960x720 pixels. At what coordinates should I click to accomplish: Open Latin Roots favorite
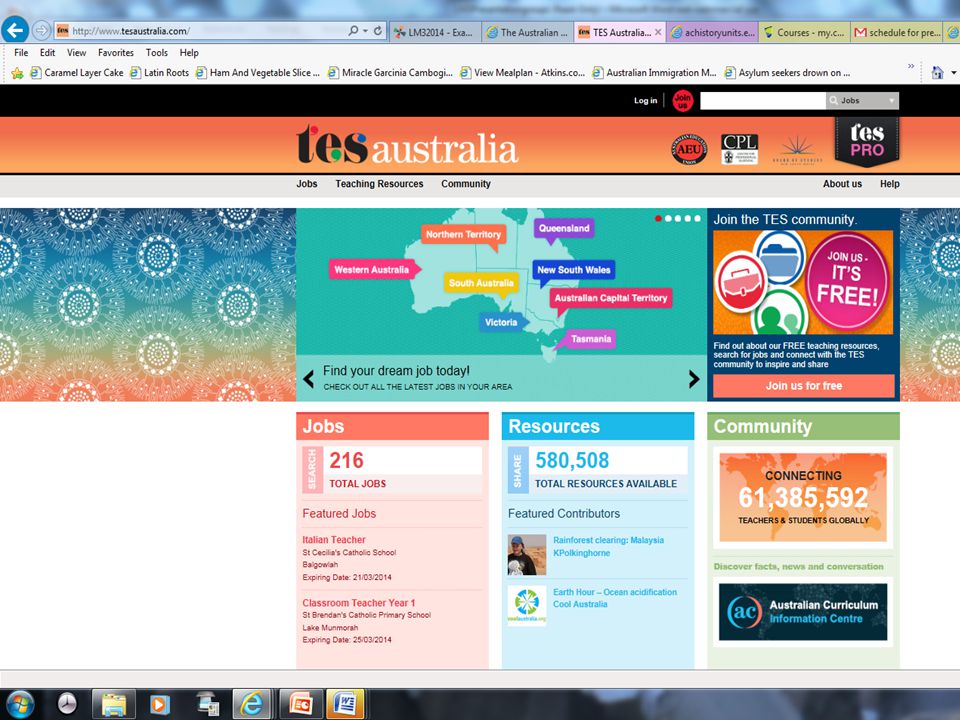coord(159,73)
